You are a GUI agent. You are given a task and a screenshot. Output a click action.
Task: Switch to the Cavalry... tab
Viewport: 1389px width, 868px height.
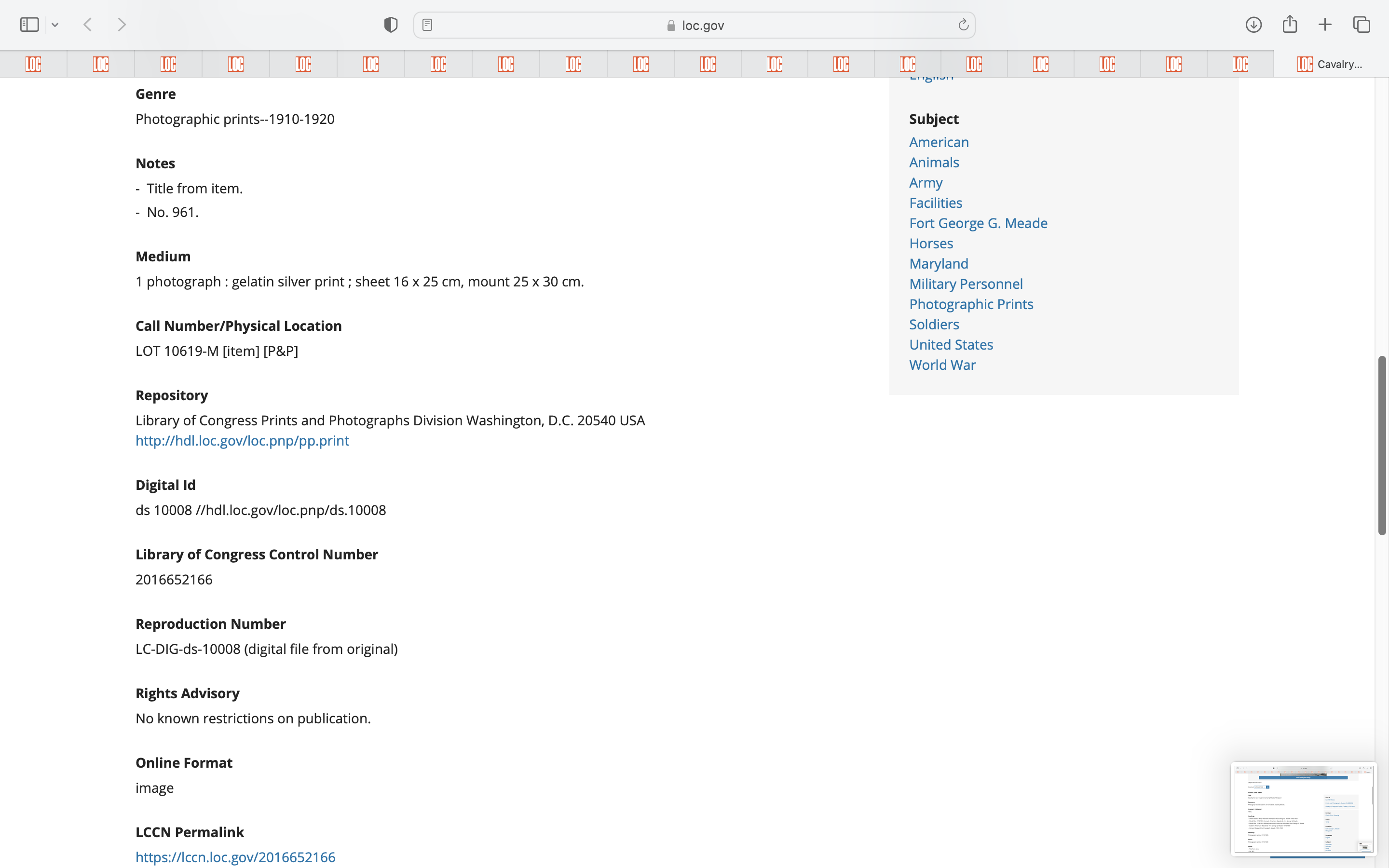click(x=1331, y=64)
